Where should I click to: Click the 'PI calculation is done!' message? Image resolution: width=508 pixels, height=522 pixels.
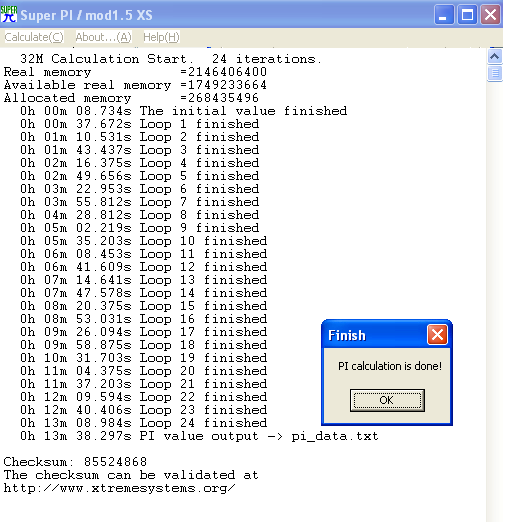[390, 366]
